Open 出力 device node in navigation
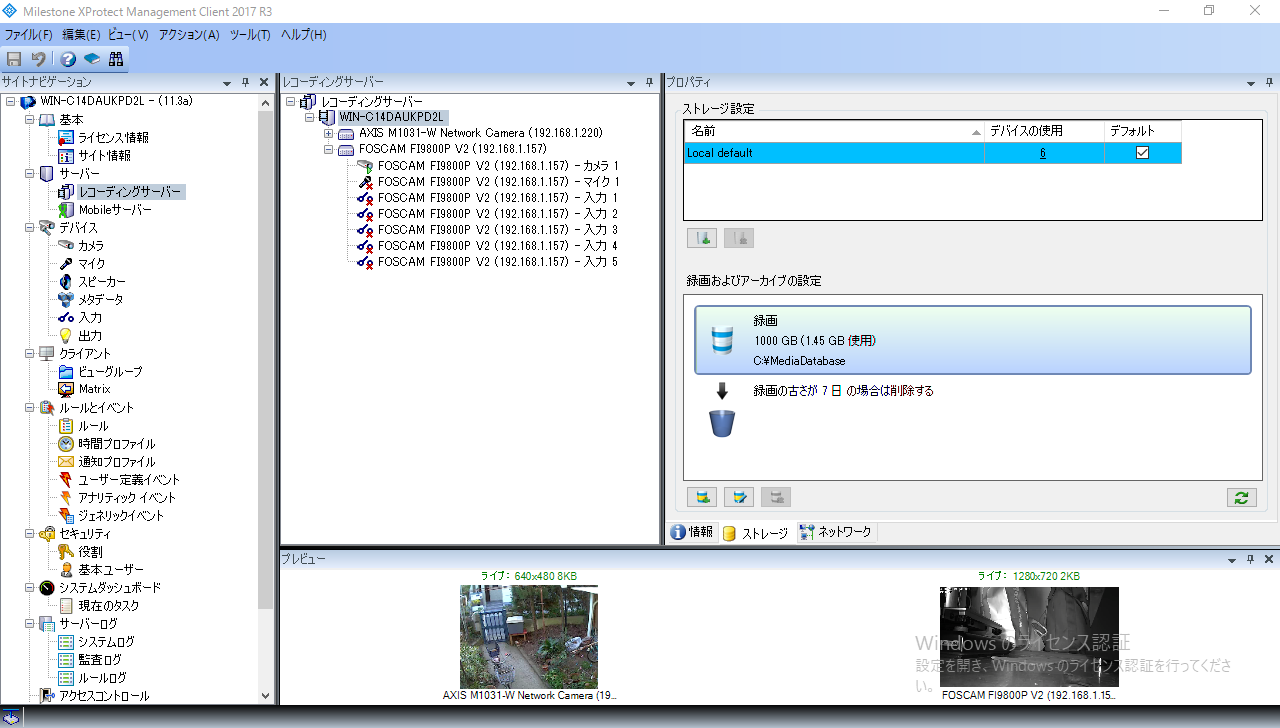Image resolution: width=1280 pixels, height=728 pixels. 90,336
